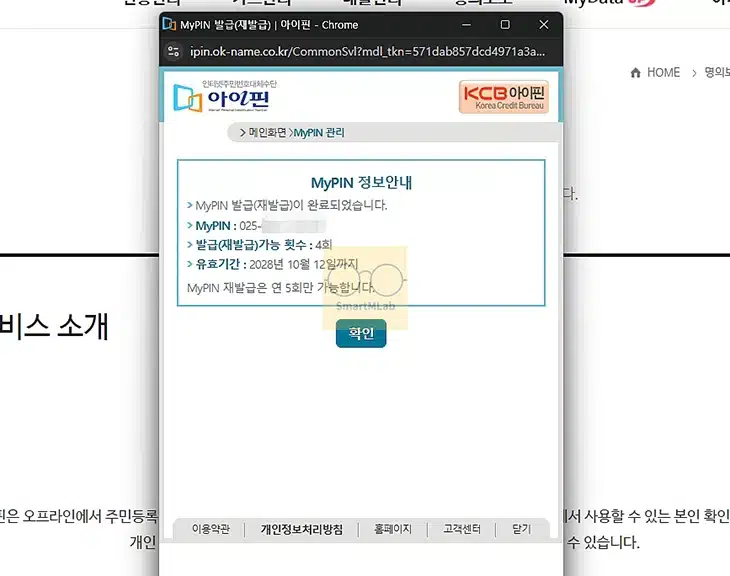Click the 아이핀 logo in popup header

point(225,96)
